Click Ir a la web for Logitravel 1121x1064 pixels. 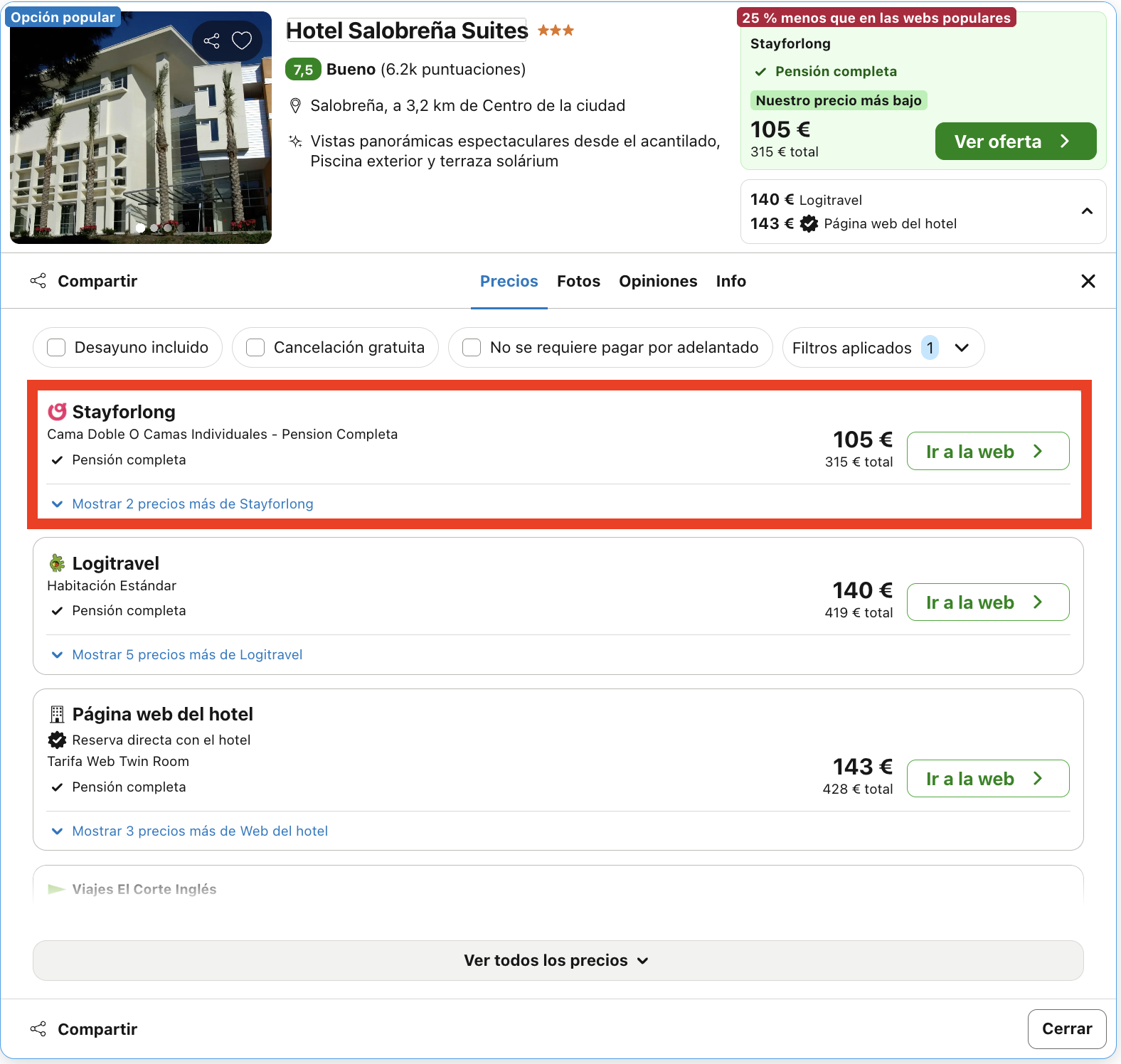(988, 602)
